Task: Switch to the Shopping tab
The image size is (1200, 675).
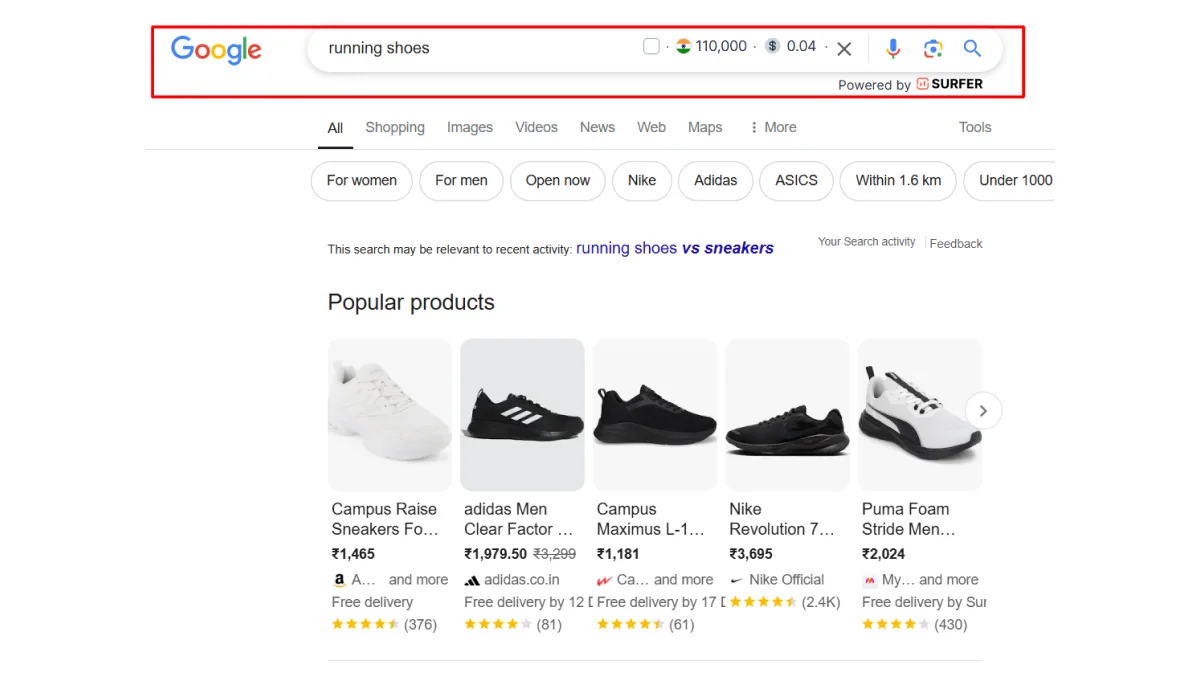Action: coord(395,127)
